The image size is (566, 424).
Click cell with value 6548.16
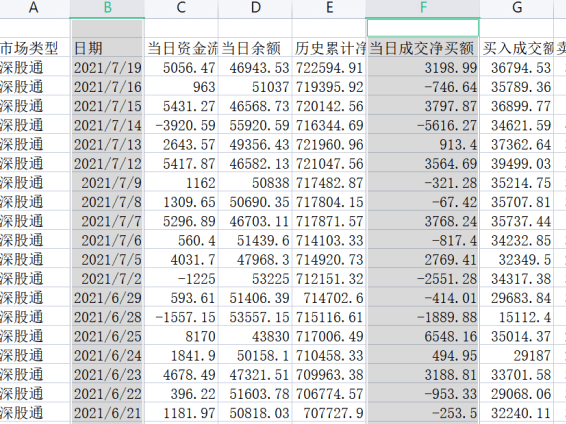423,336
